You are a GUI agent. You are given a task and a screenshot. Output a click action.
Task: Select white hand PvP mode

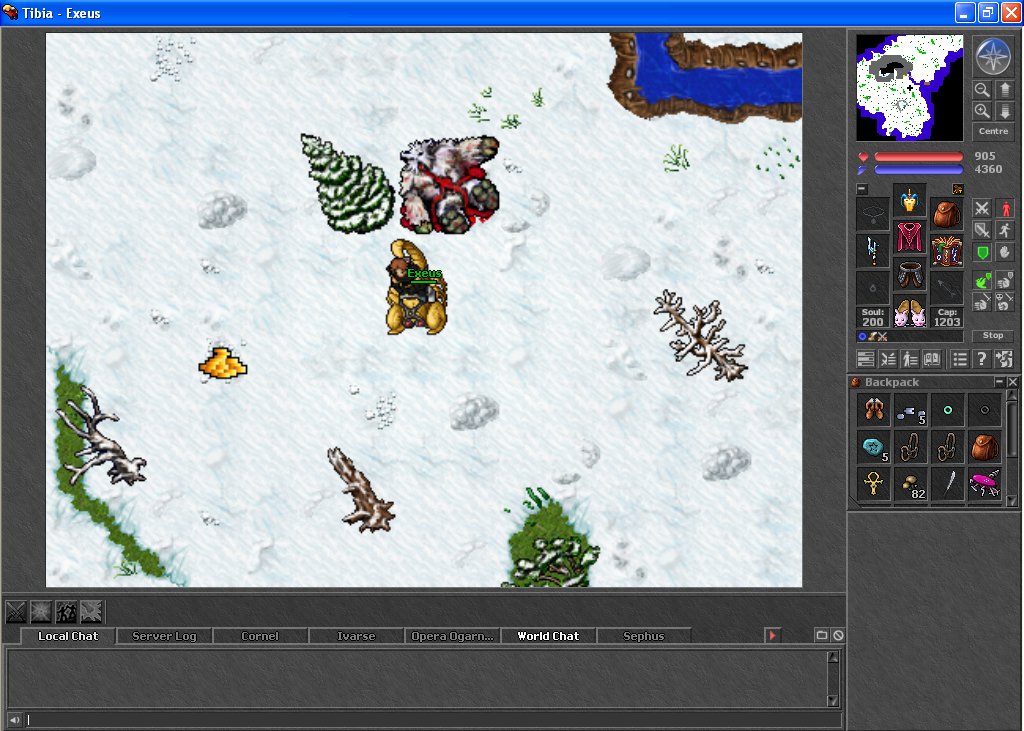coord(1005,281)
